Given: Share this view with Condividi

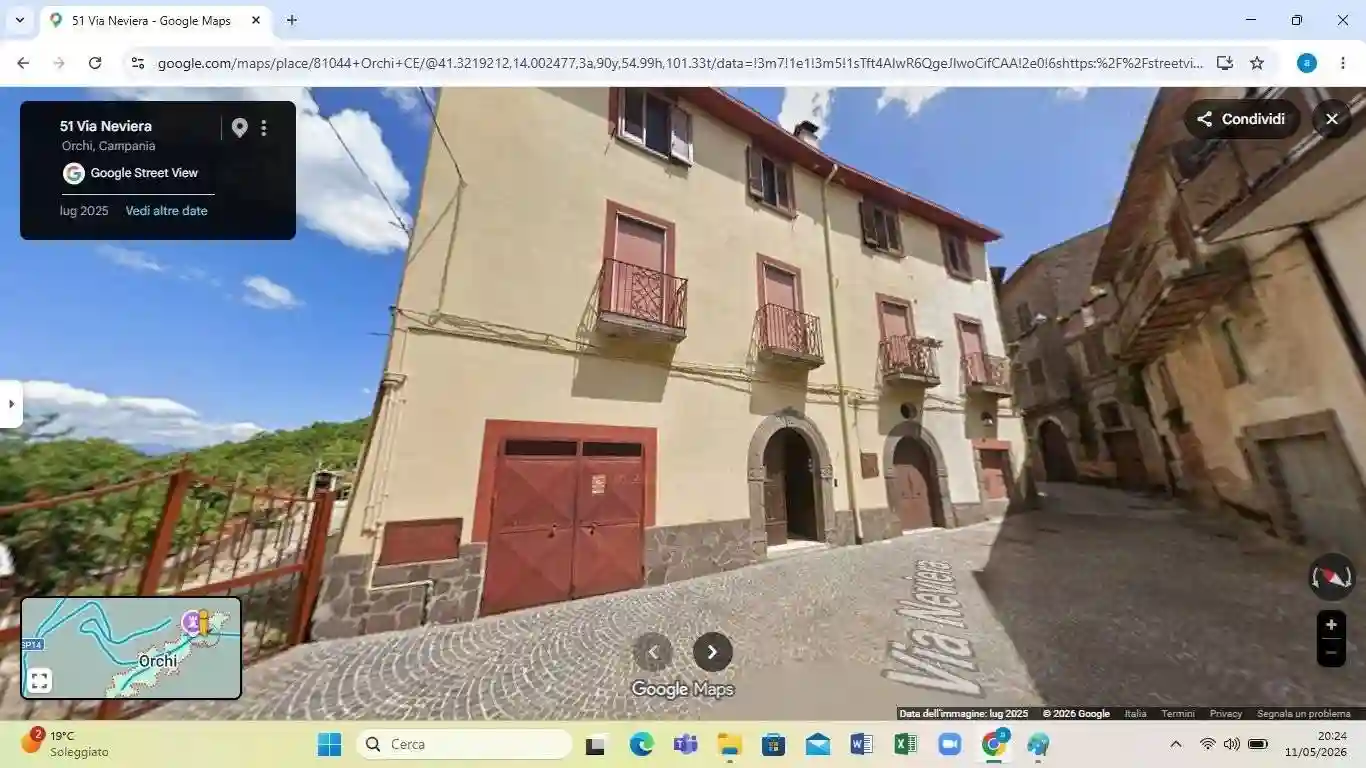Looking at the screenshot, I should [x=1242, y=119].
